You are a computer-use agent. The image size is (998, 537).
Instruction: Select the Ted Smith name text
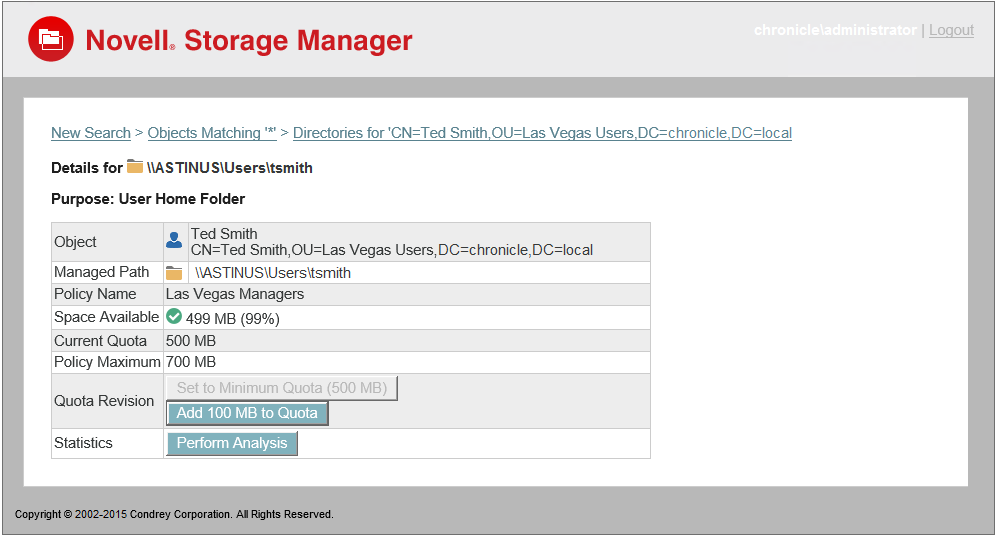click(224, 234)
